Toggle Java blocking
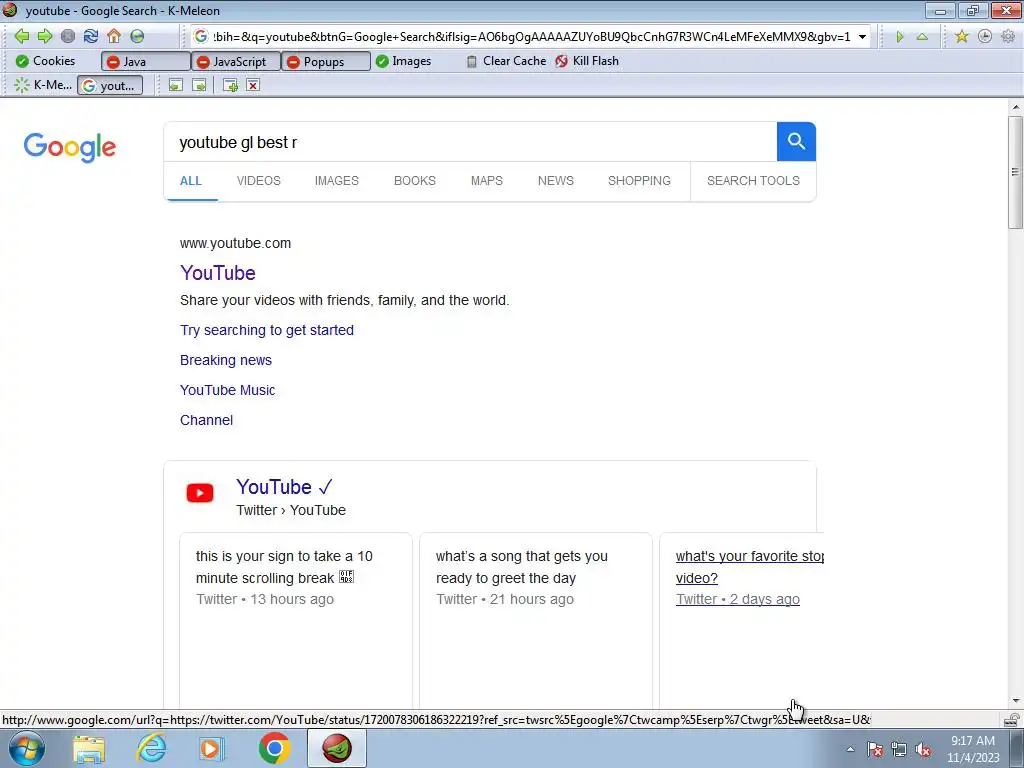The image size is (1024, 768). (x=146, y=61)
